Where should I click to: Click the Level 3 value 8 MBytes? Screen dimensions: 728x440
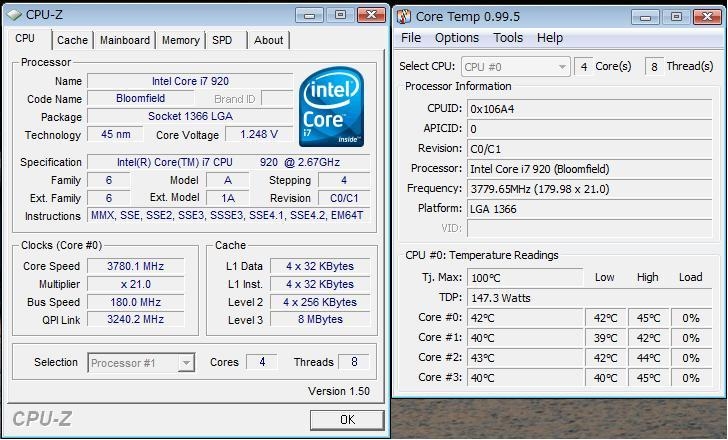tap(320, 319)
